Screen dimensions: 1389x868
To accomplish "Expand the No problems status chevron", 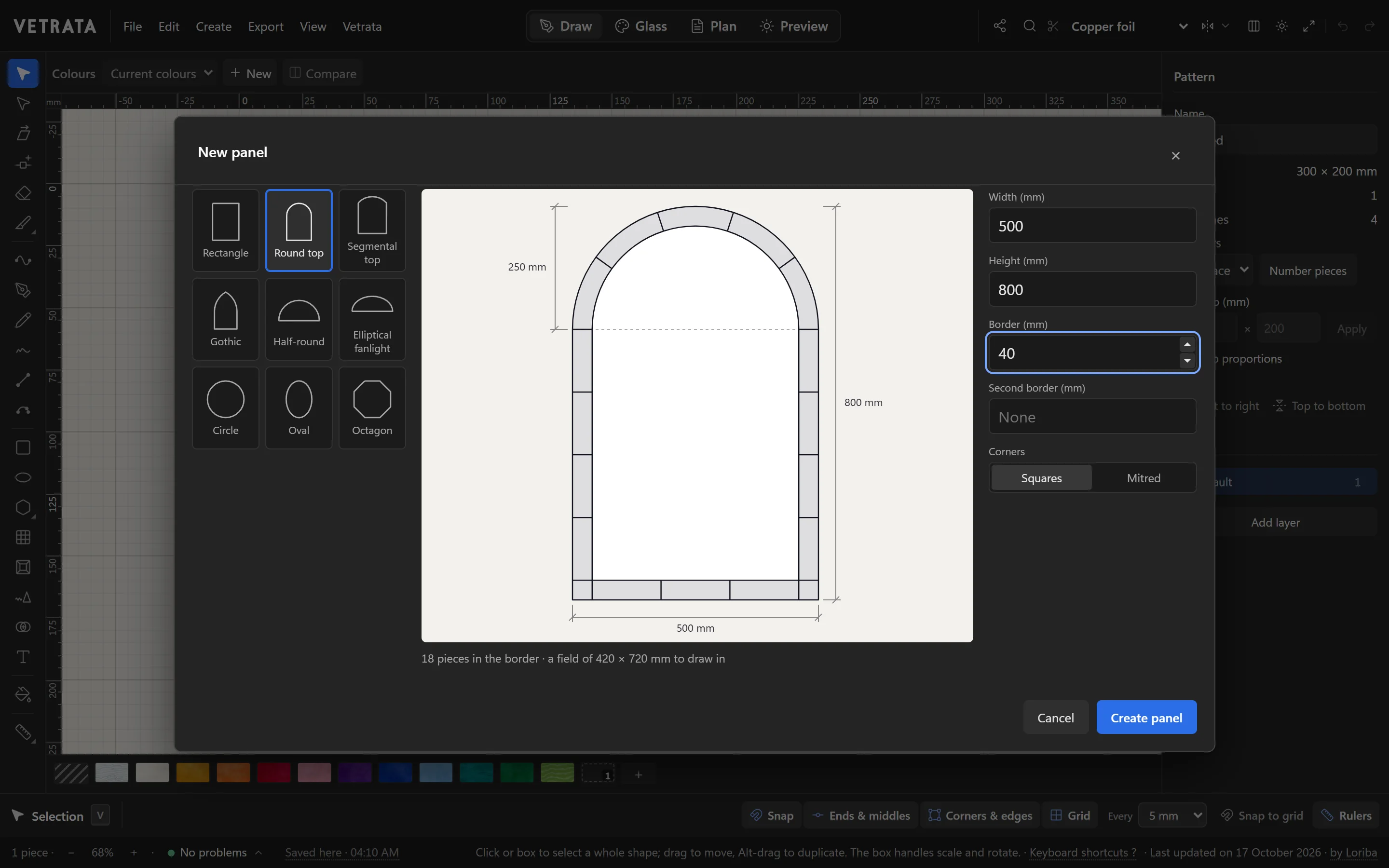I will pos(259,853).
